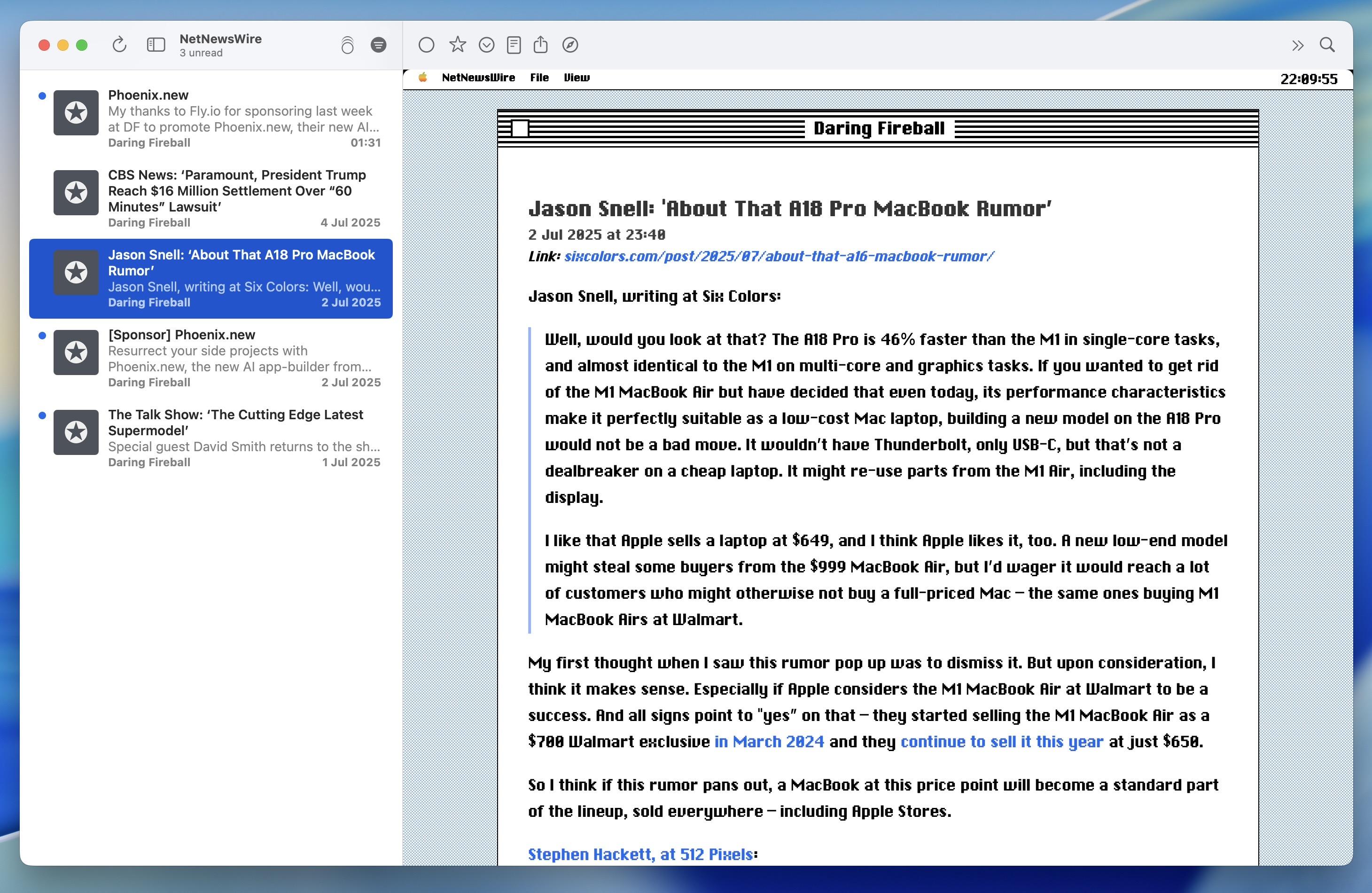The height and width of the screenshot is (893, 1372).
Task: Go to next unread article icon
Action: [486, 44]
